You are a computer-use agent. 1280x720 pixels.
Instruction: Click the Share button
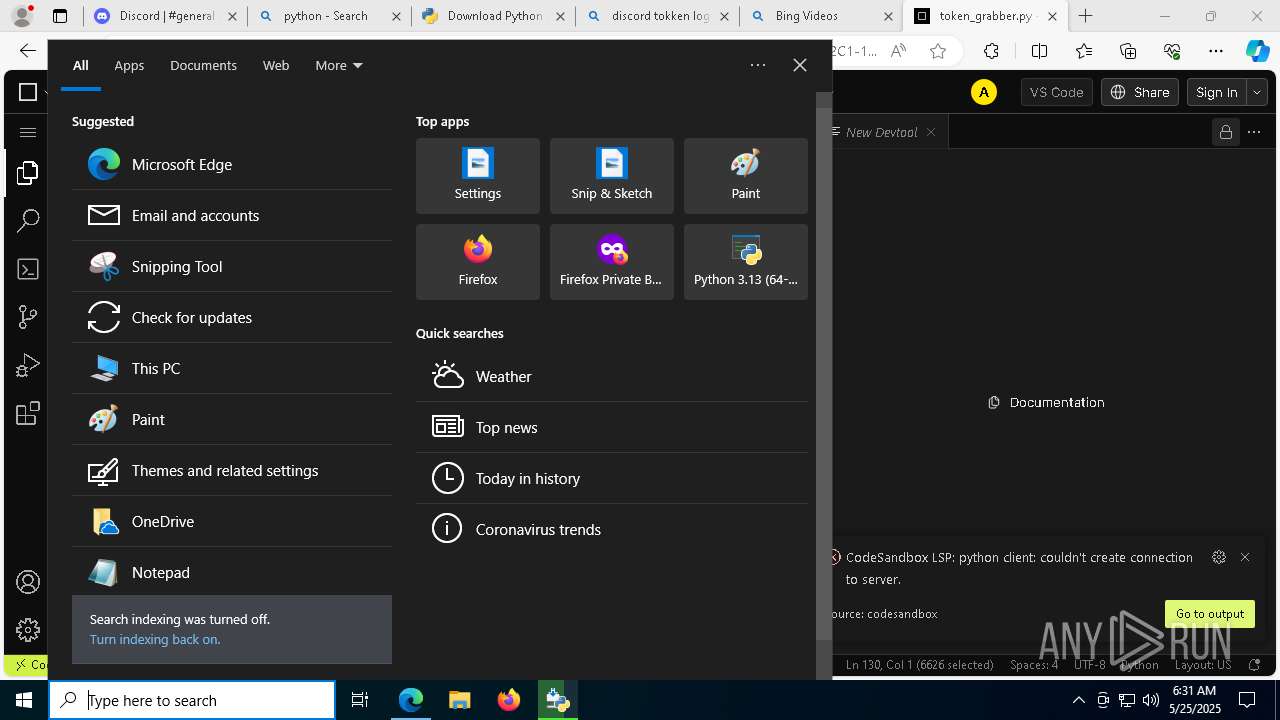(x=1140, y=92)
